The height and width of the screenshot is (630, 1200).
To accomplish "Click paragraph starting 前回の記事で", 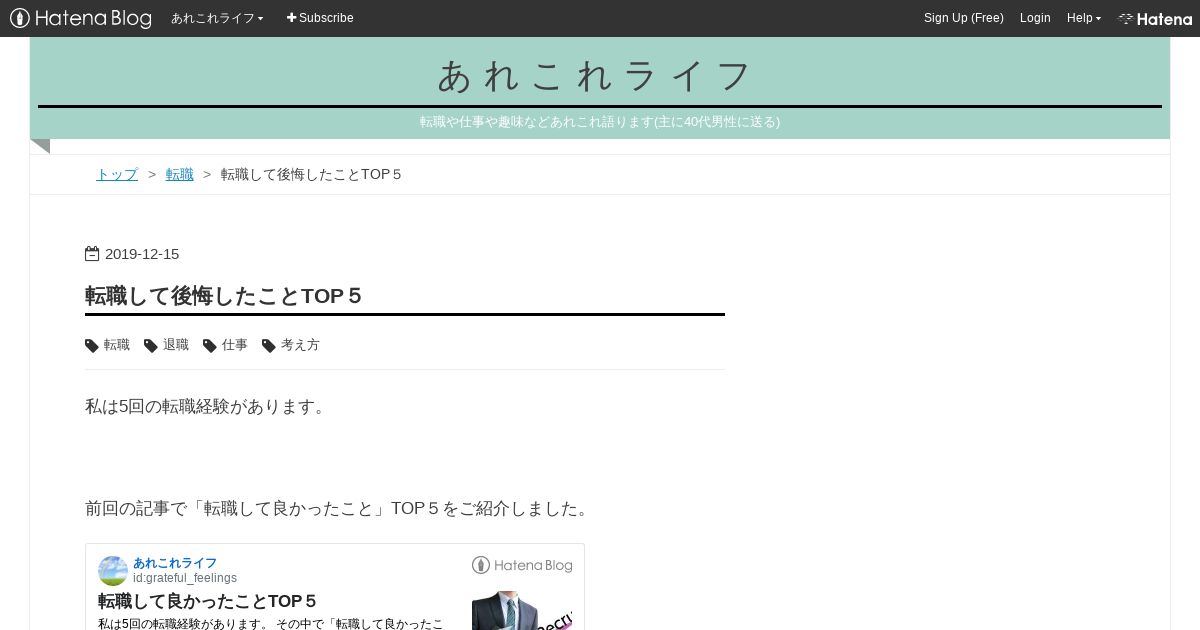I will 339,509.
